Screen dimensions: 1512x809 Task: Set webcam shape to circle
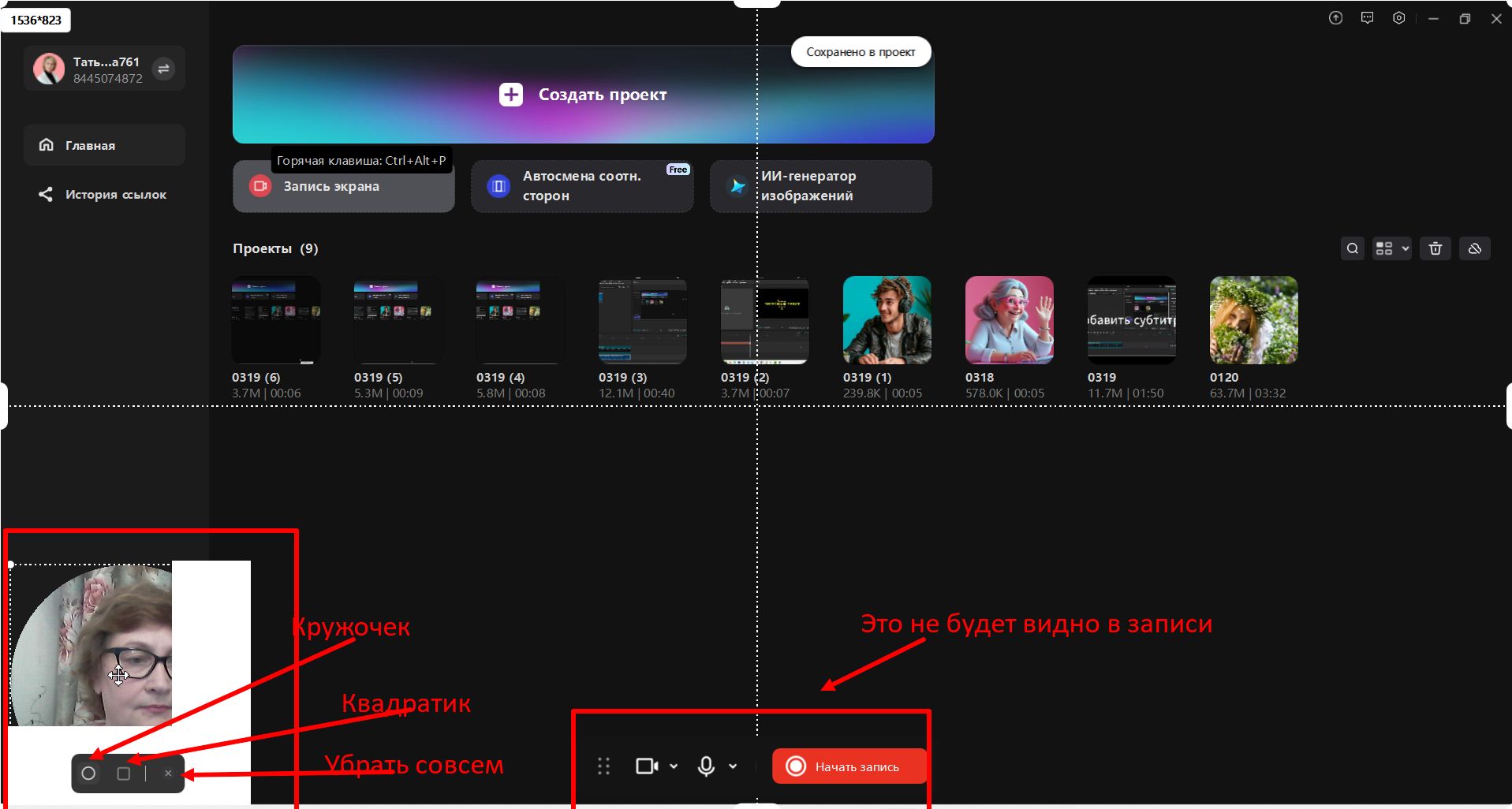88,774
